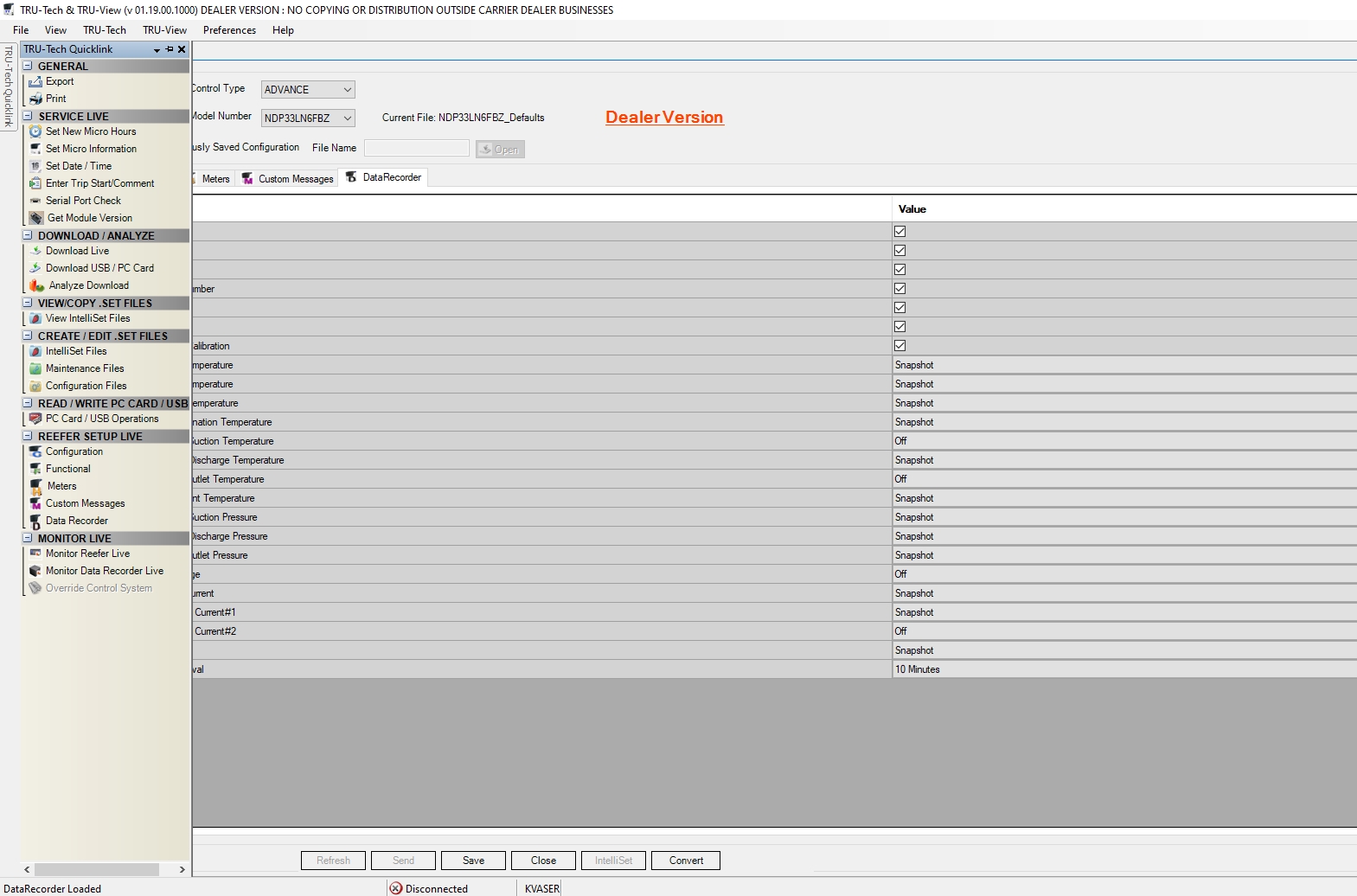Toggle the first checkbox under the Value header
Image resolution: width=1357 pixels, height=896 pixels.
(899, 232)
